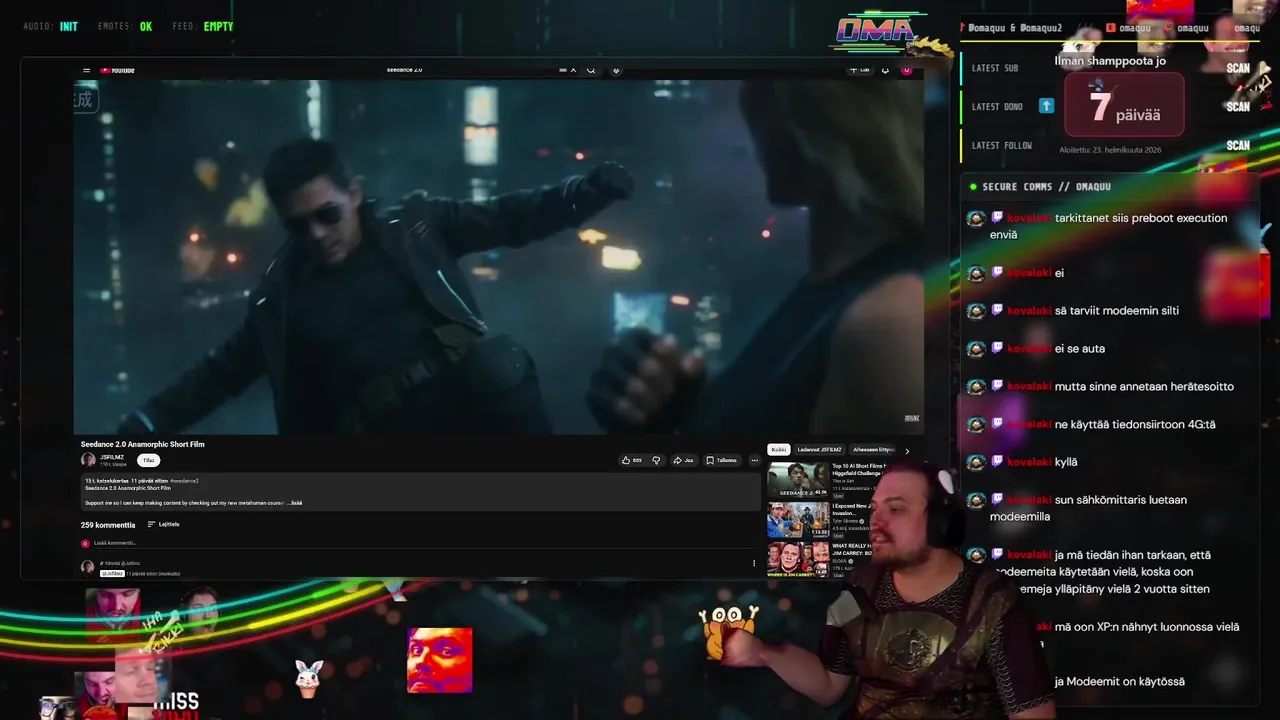The width and height of the screenshot is (1280, 720).
Task: Click the red pixelated face emote
Action: coord(440,660)
